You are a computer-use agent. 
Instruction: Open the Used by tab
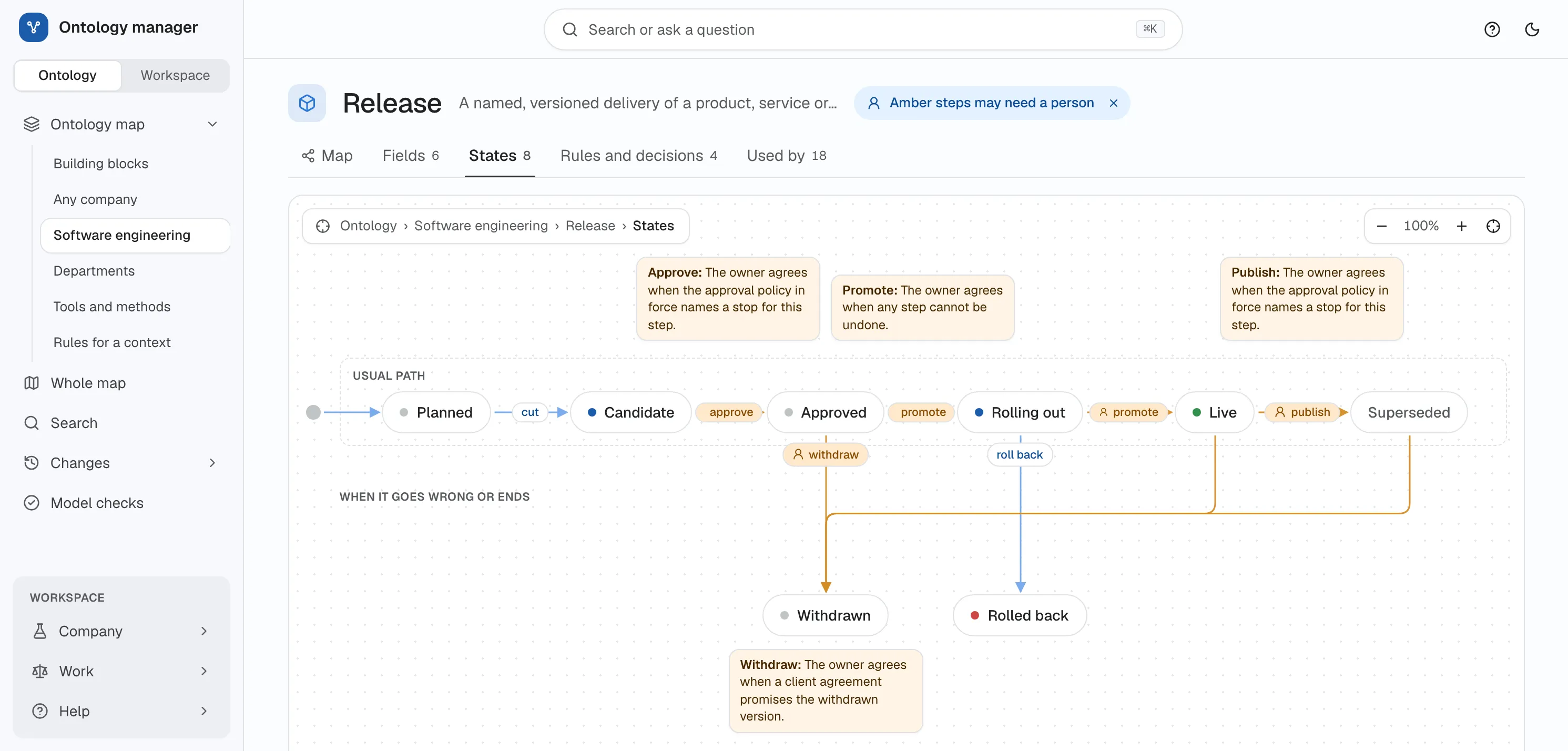coord(786,156)
